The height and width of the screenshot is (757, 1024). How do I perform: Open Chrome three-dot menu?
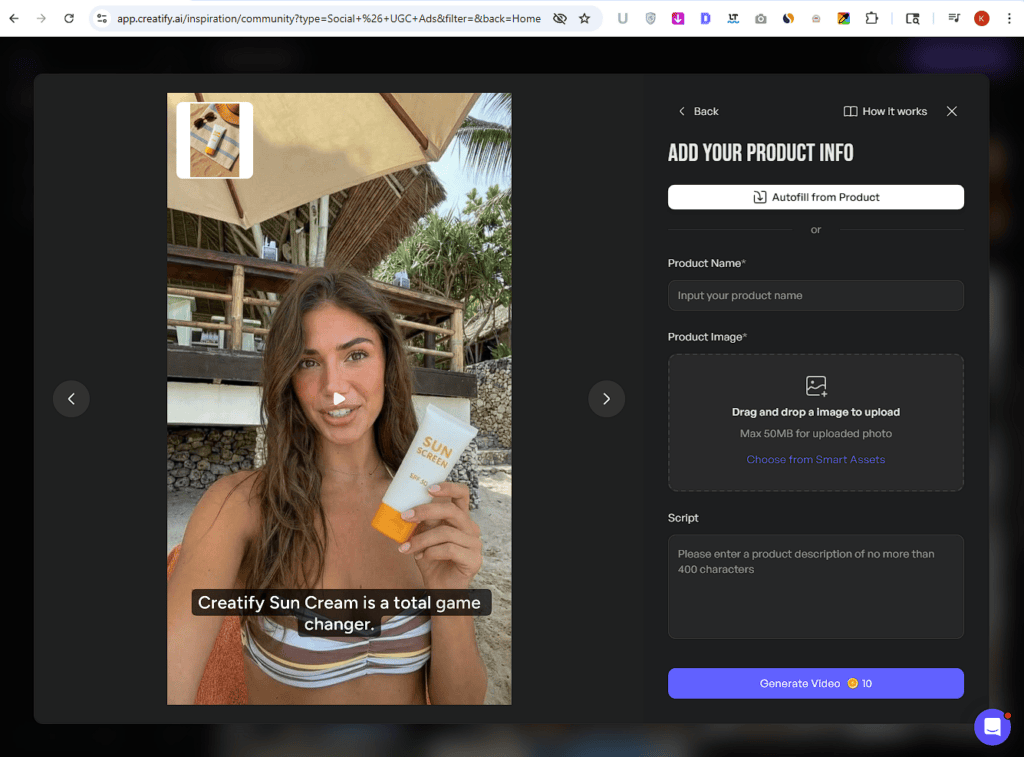point(1009,18)
